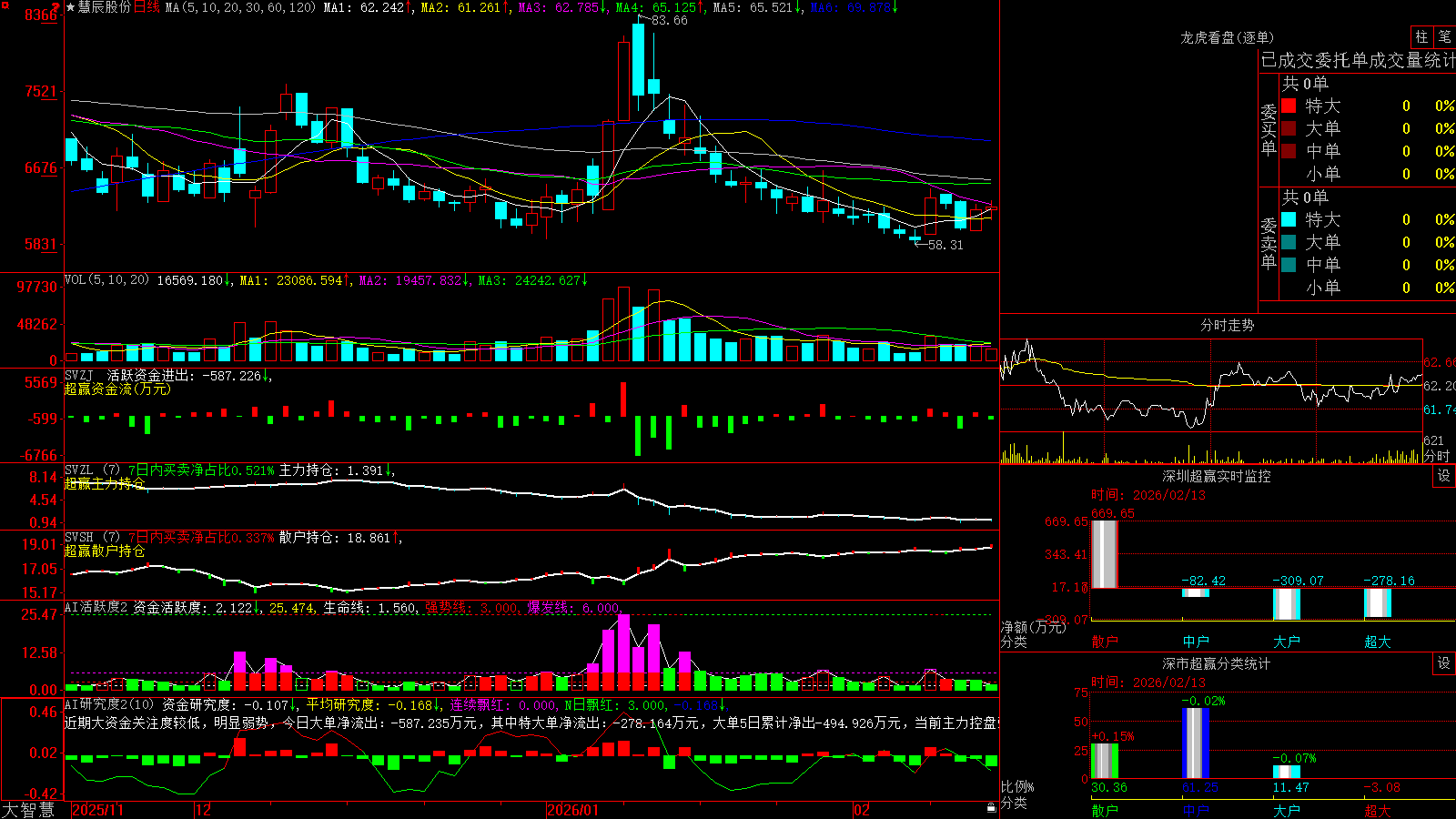The height and width of the screenshot is (819, 1456).
Task: Click the 深圳超赢实时监控 panel title
Action: [1216, 476]
